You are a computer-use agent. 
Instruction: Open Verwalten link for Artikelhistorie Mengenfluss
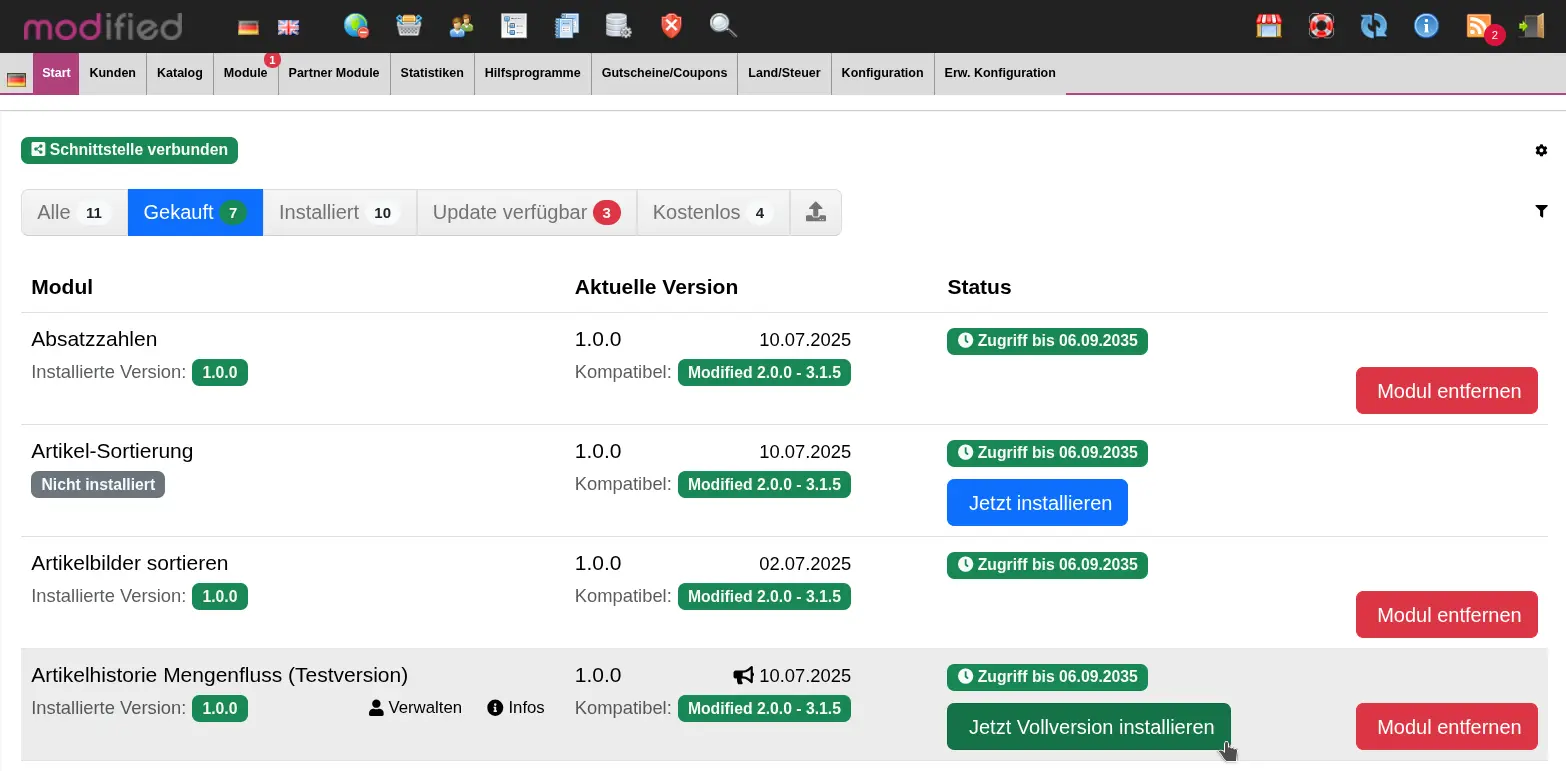click(415, 708)
